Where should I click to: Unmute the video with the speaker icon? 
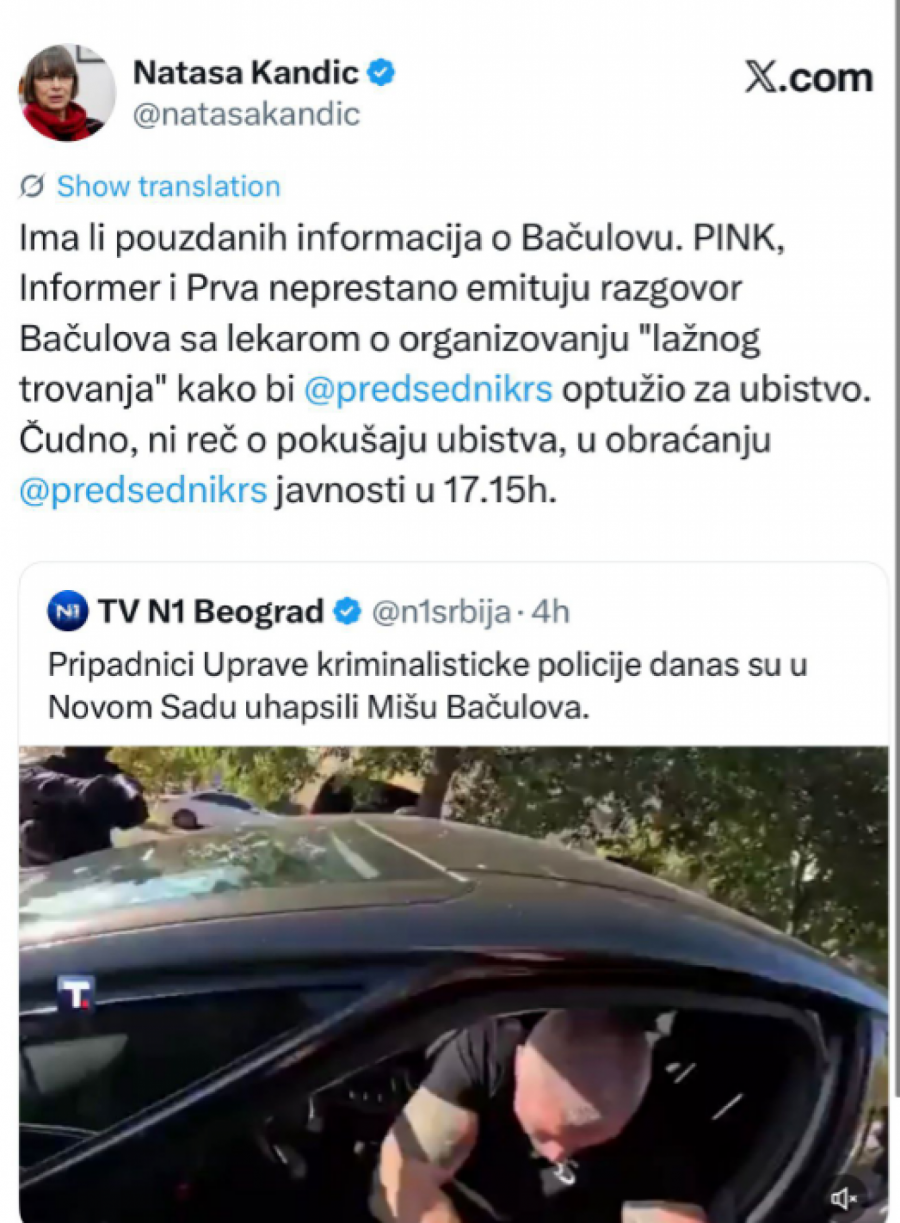843,1197
